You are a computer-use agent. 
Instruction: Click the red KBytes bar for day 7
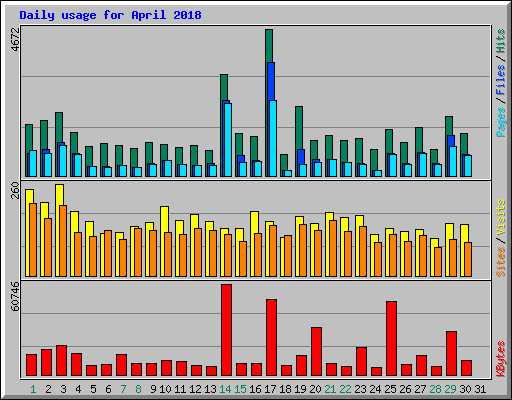121,365
